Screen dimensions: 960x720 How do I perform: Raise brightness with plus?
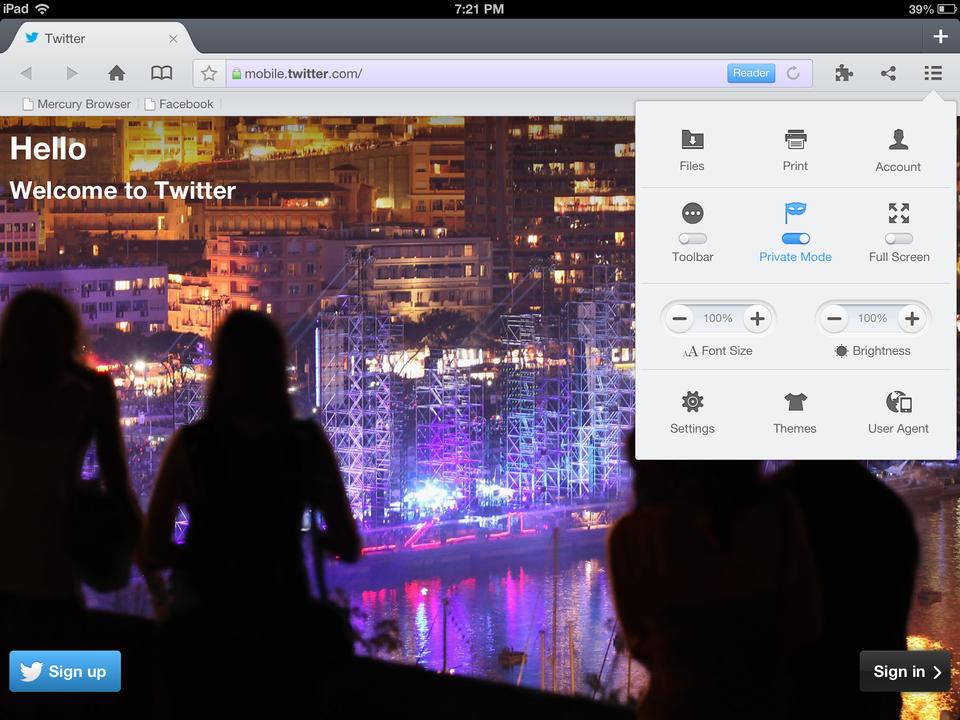[x=912, y=318]
